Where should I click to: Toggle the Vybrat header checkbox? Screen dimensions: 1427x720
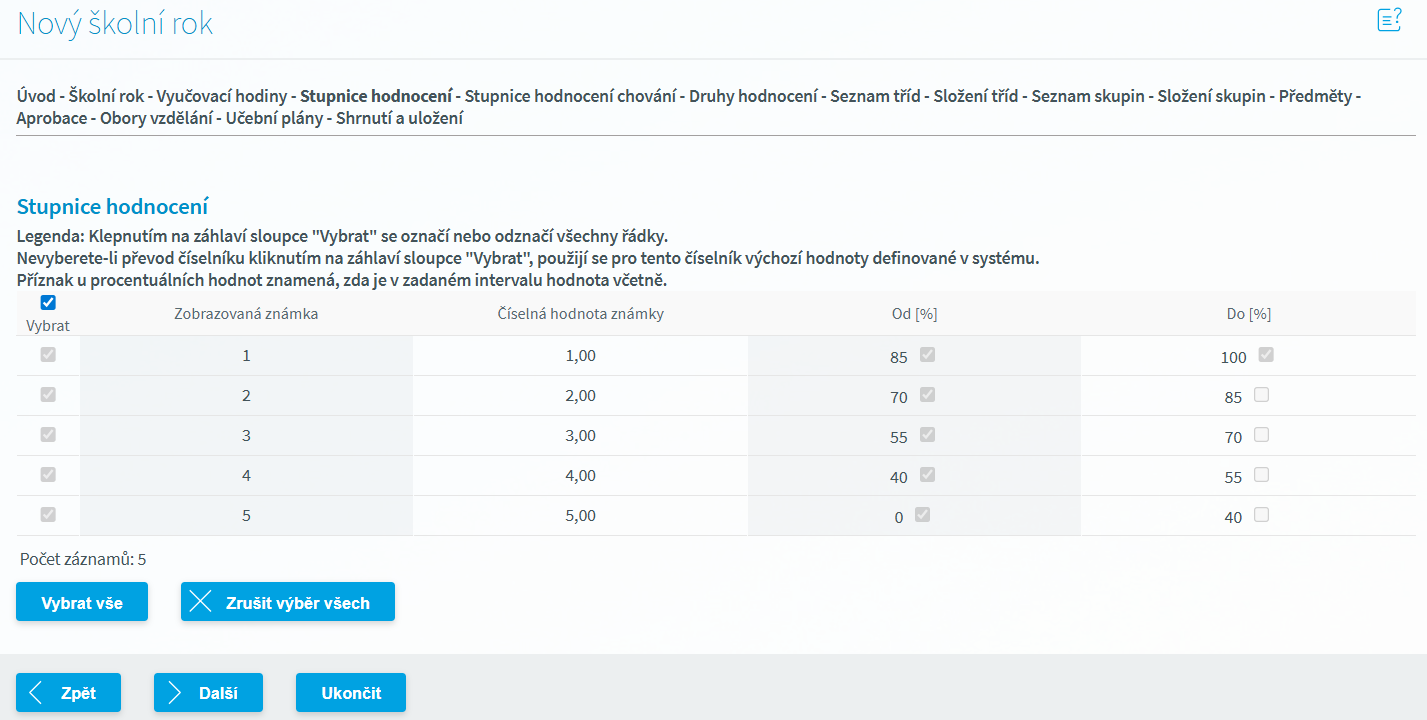pyautogui.click(x=48, y=303)
